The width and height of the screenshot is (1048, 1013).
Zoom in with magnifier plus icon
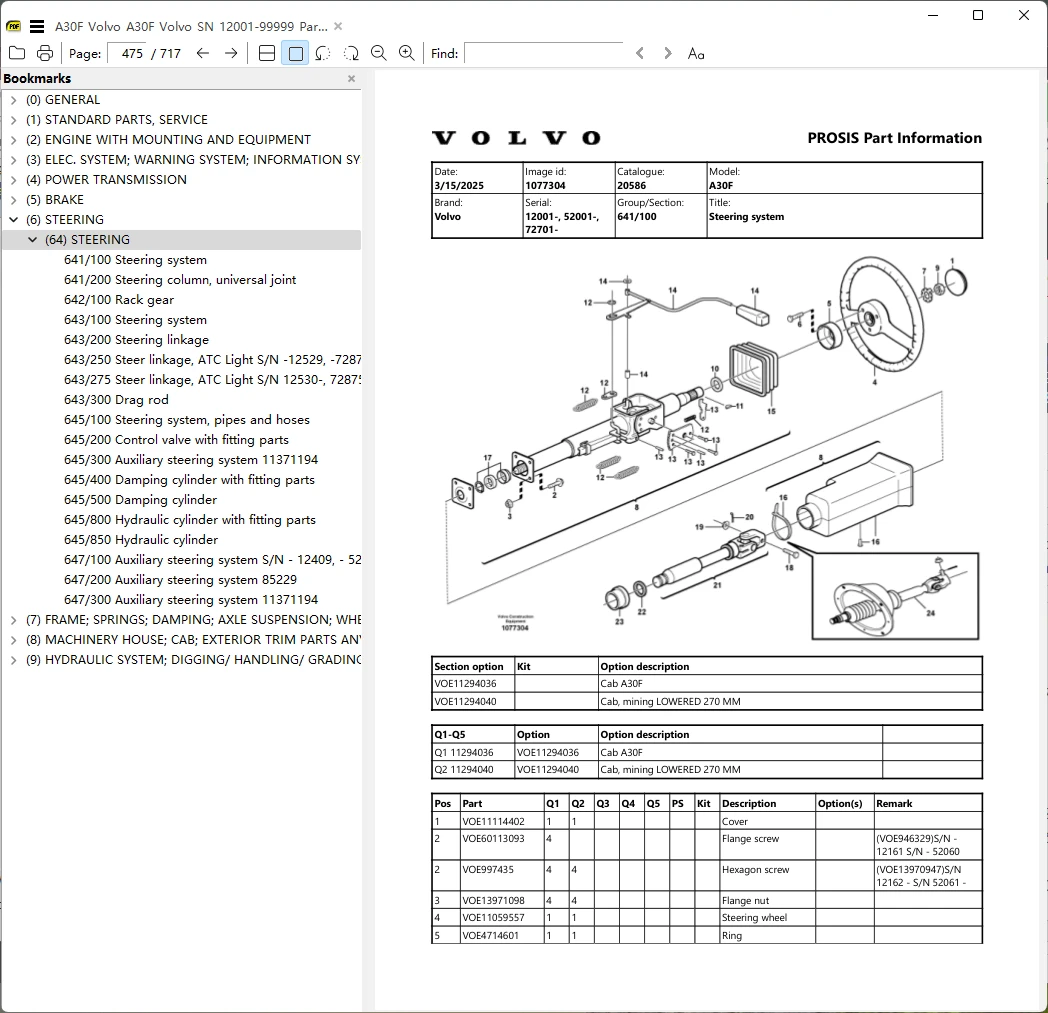click(x=406, y=53)
